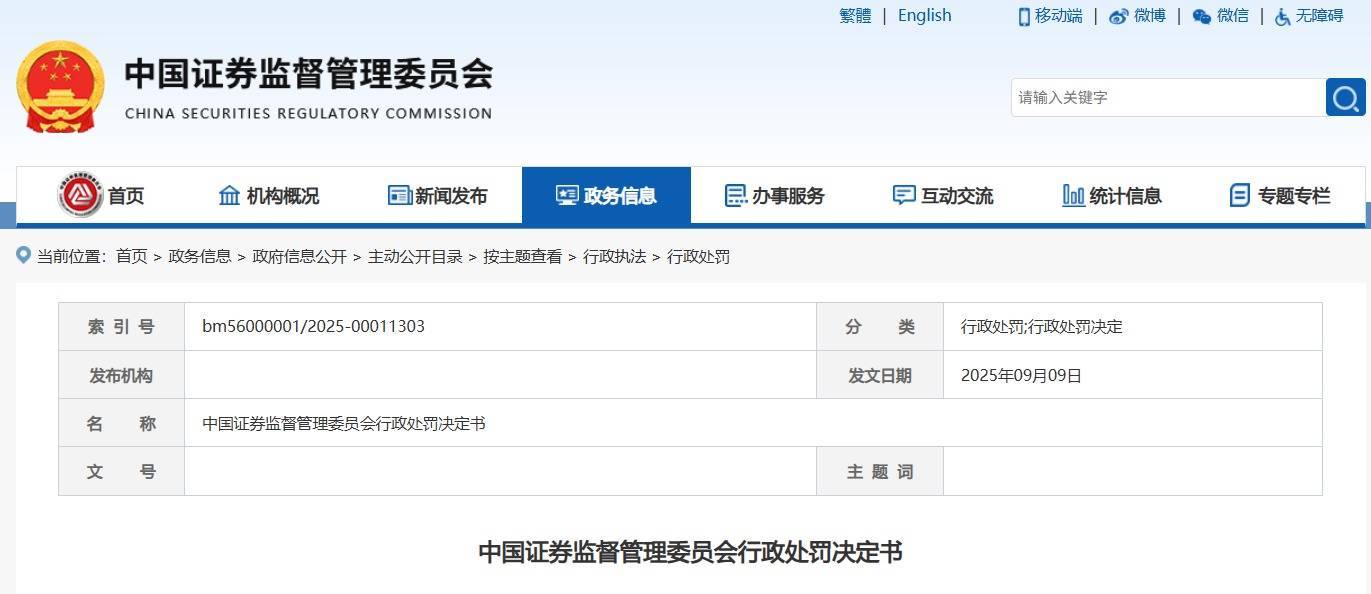Viewport: 1371px width, 594px height.
Task: Open the 新闻发布 navigation tab
Action: pos(438,195)
